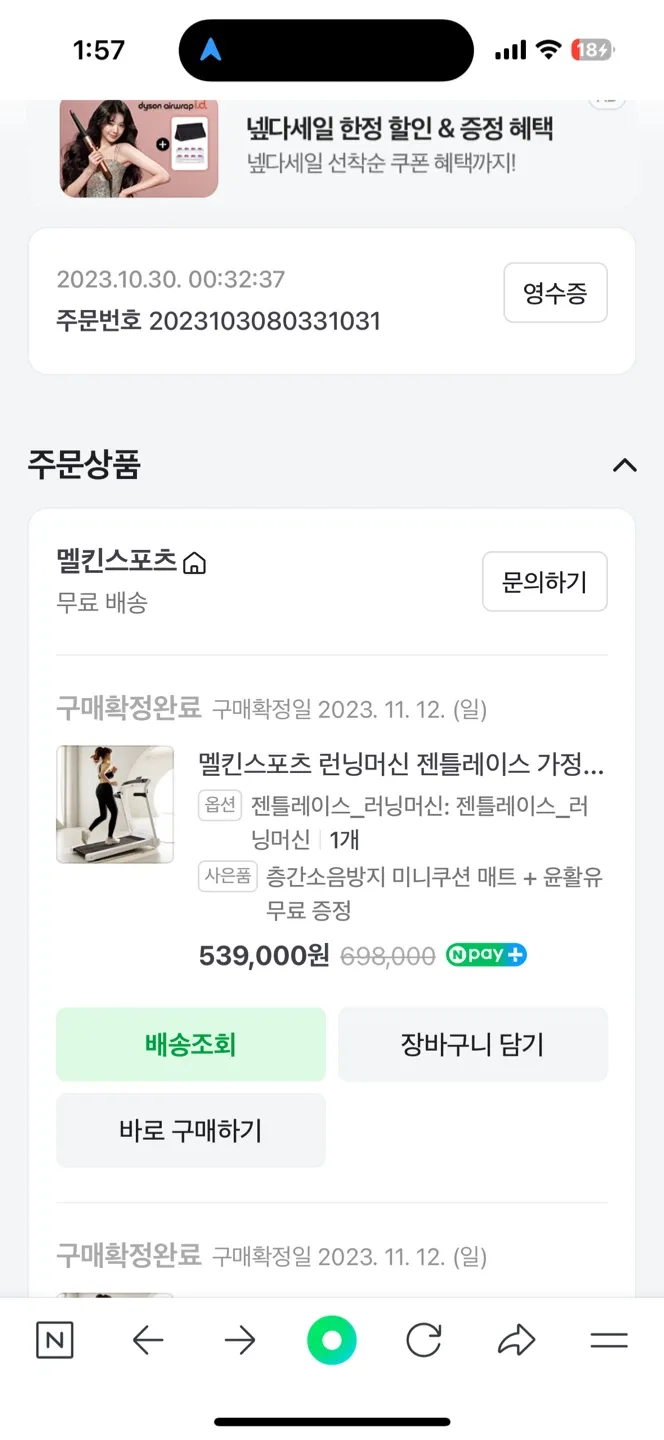Go forward with the right arrow
The width and height of the screenshot is (664, 1440).
click(240, 1341)
